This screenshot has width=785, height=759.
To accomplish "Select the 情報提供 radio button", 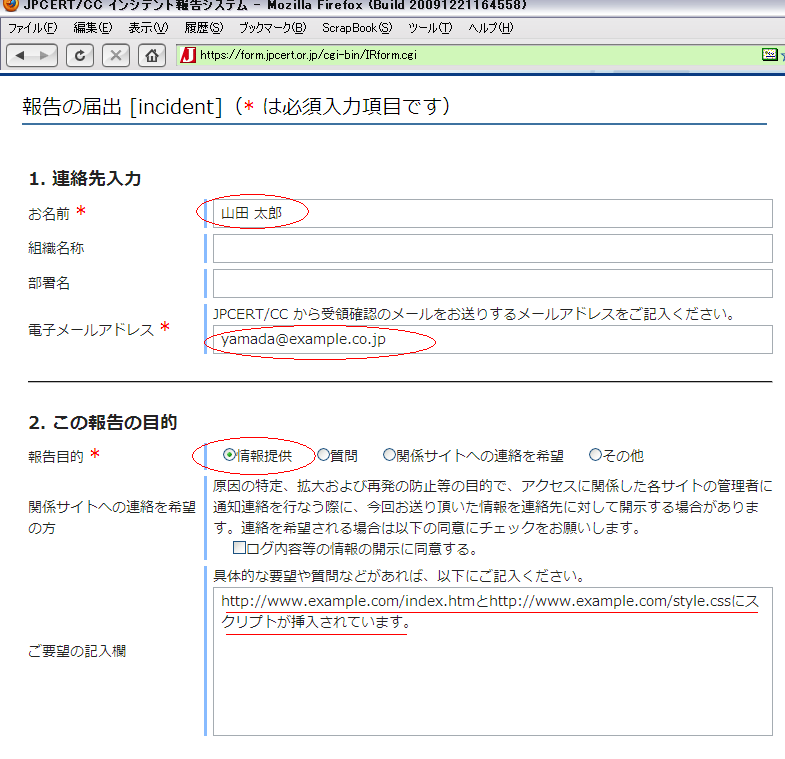I will pyautogui.click(x=229, y=455).
